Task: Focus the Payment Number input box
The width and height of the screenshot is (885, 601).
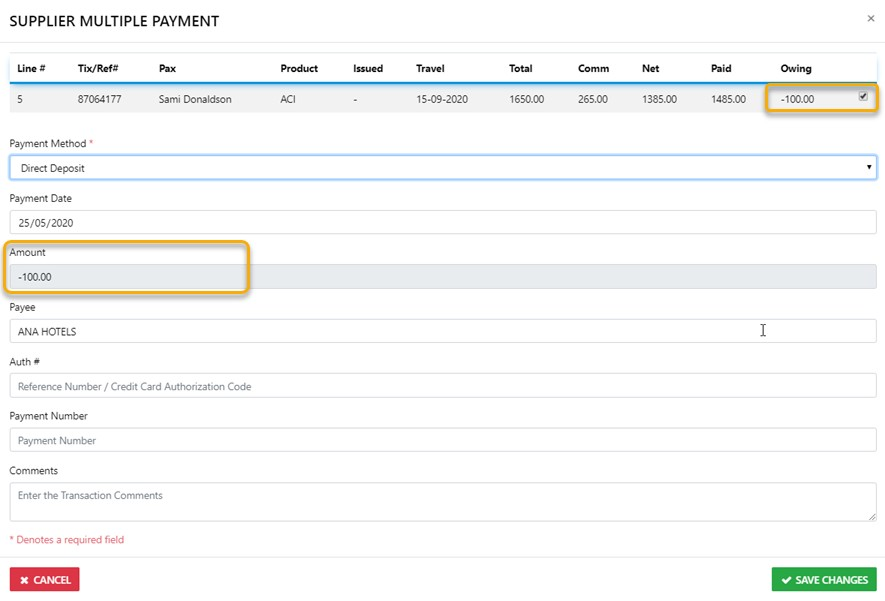Action: click(x=442, y=440)
